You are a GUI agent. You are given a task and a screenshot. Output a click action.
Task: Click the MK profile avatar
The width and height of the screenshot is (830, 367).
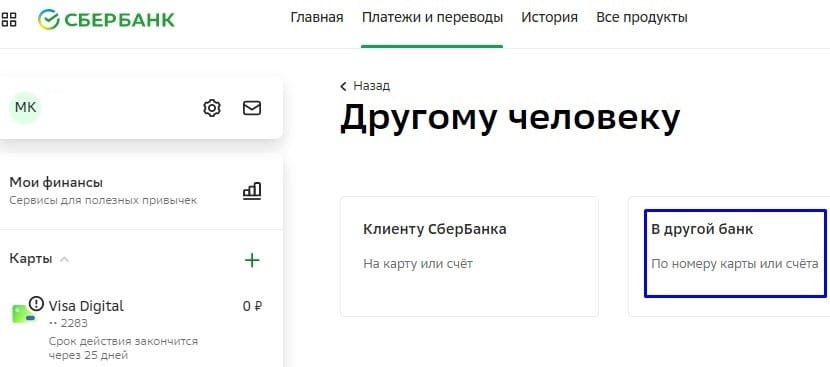tap(25, 108)
